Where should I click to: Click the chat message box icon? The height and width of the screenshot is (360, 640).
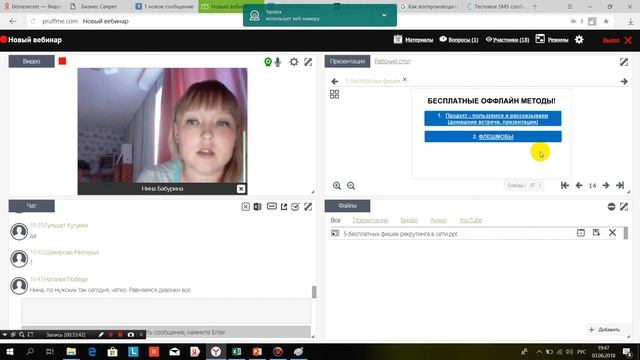pyautogui.click(x=271, y=206)
